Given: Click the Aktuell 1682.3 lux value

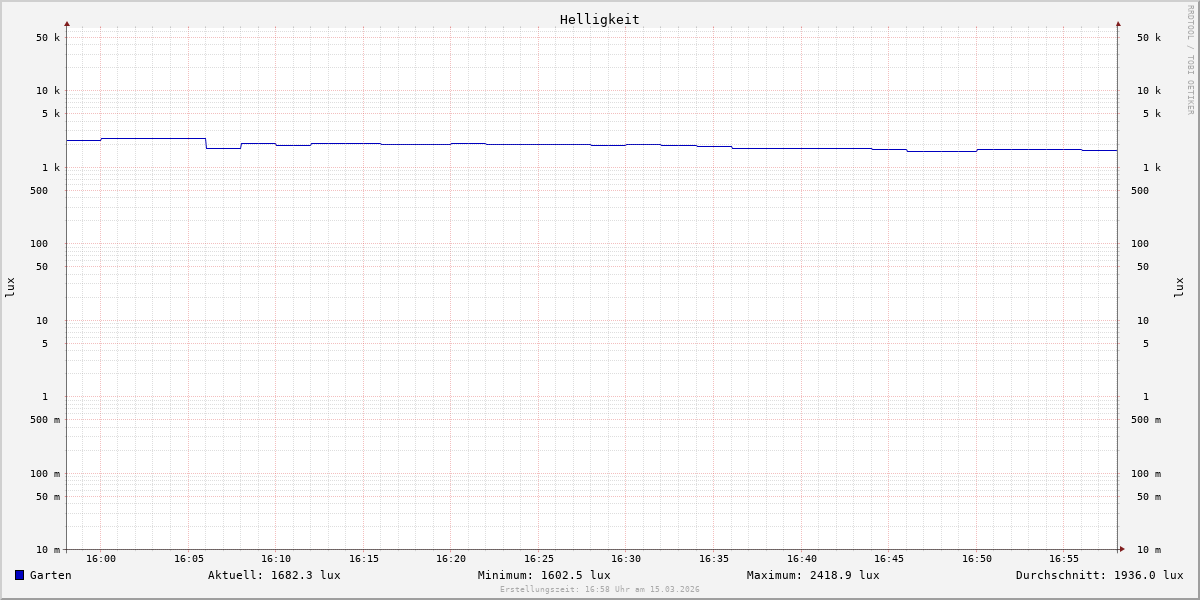Looking at the screenshot, I should 274,575.
